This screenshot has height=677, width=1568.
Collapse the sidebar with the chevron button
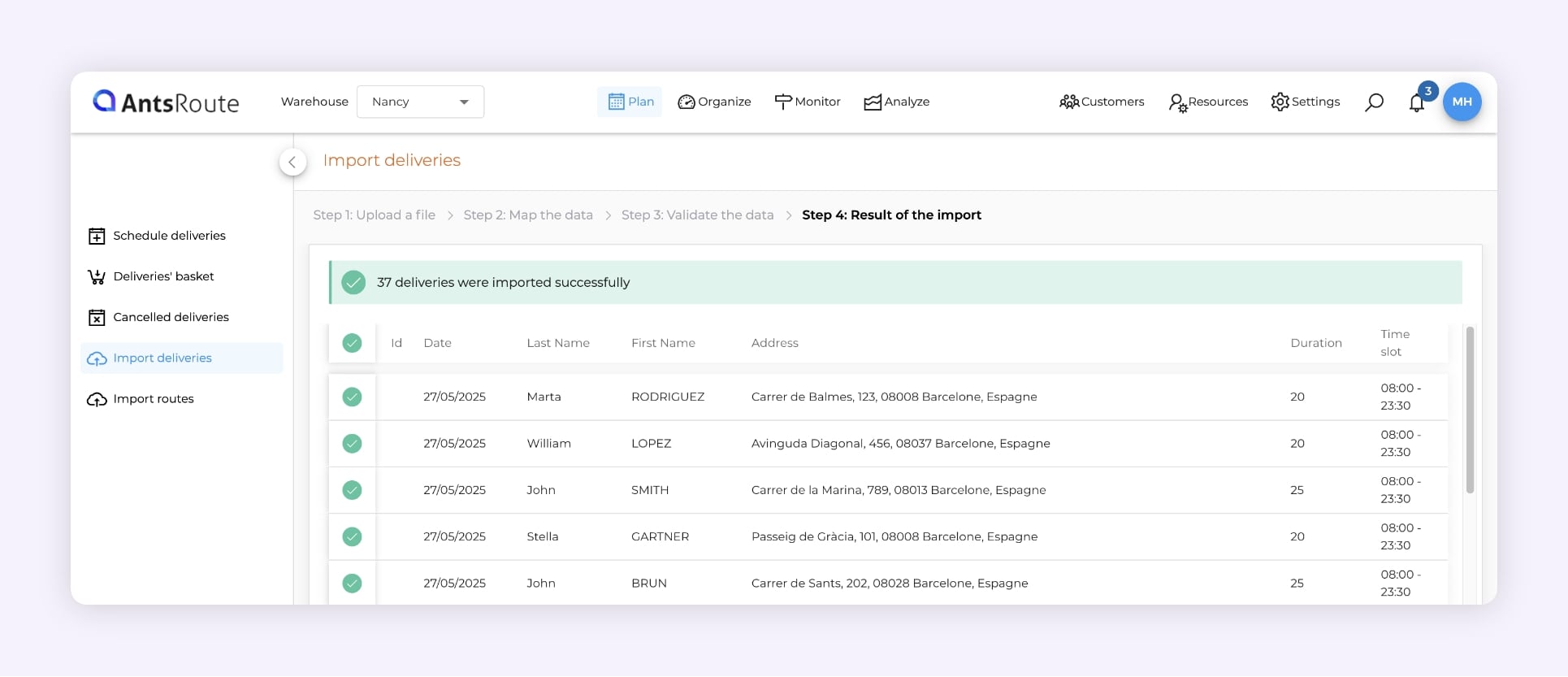(x=292, y=162)
